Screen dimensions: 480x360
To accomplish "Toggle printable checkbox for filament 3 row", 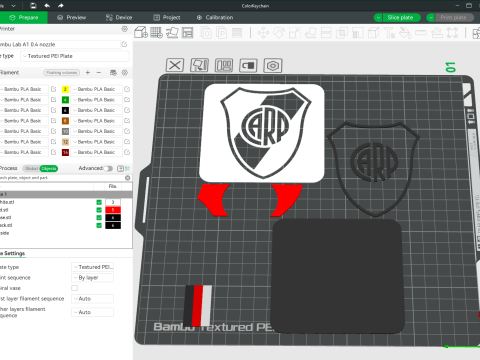I will point(99,202).
